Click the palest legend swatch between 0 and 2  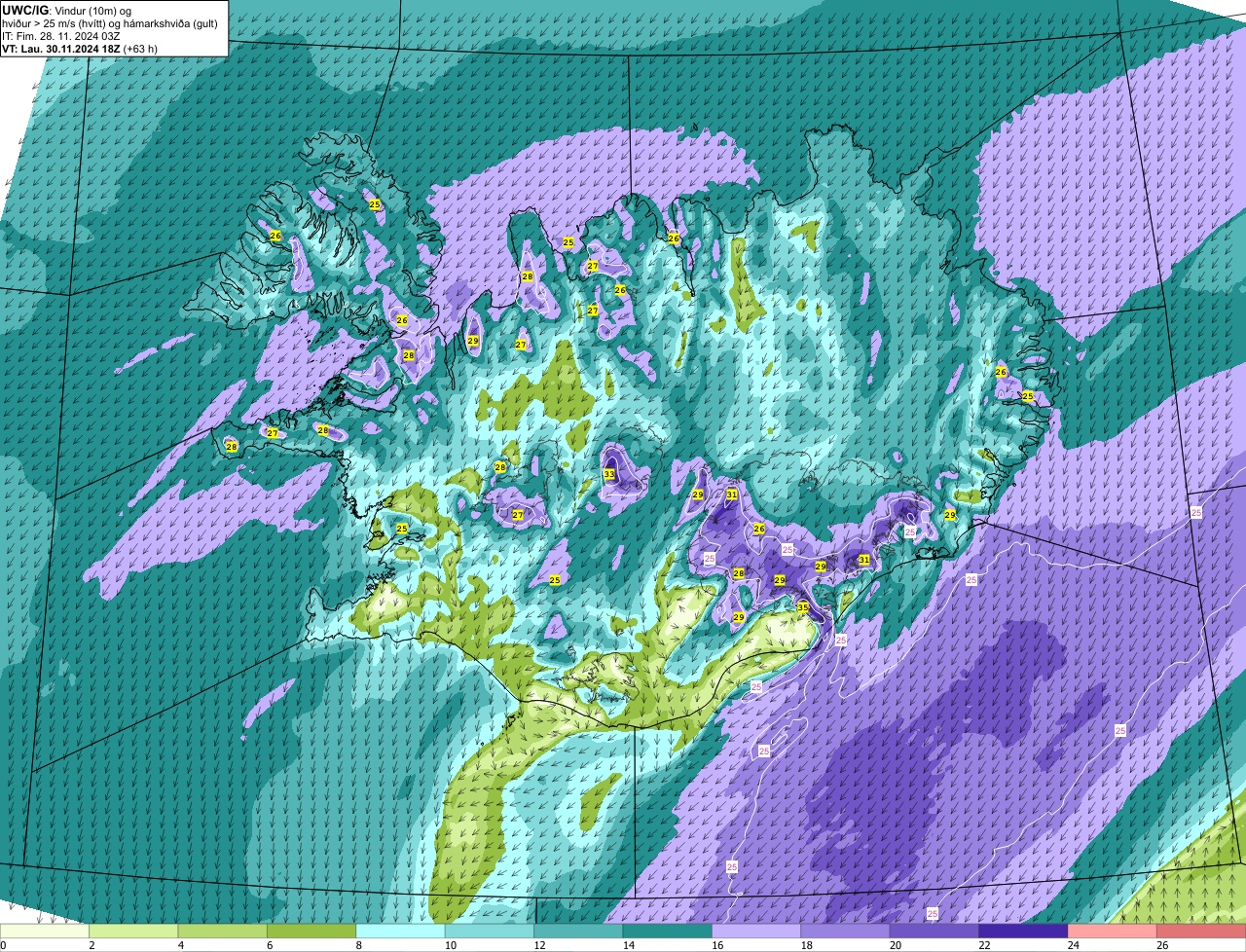click(x=45, y=931)
